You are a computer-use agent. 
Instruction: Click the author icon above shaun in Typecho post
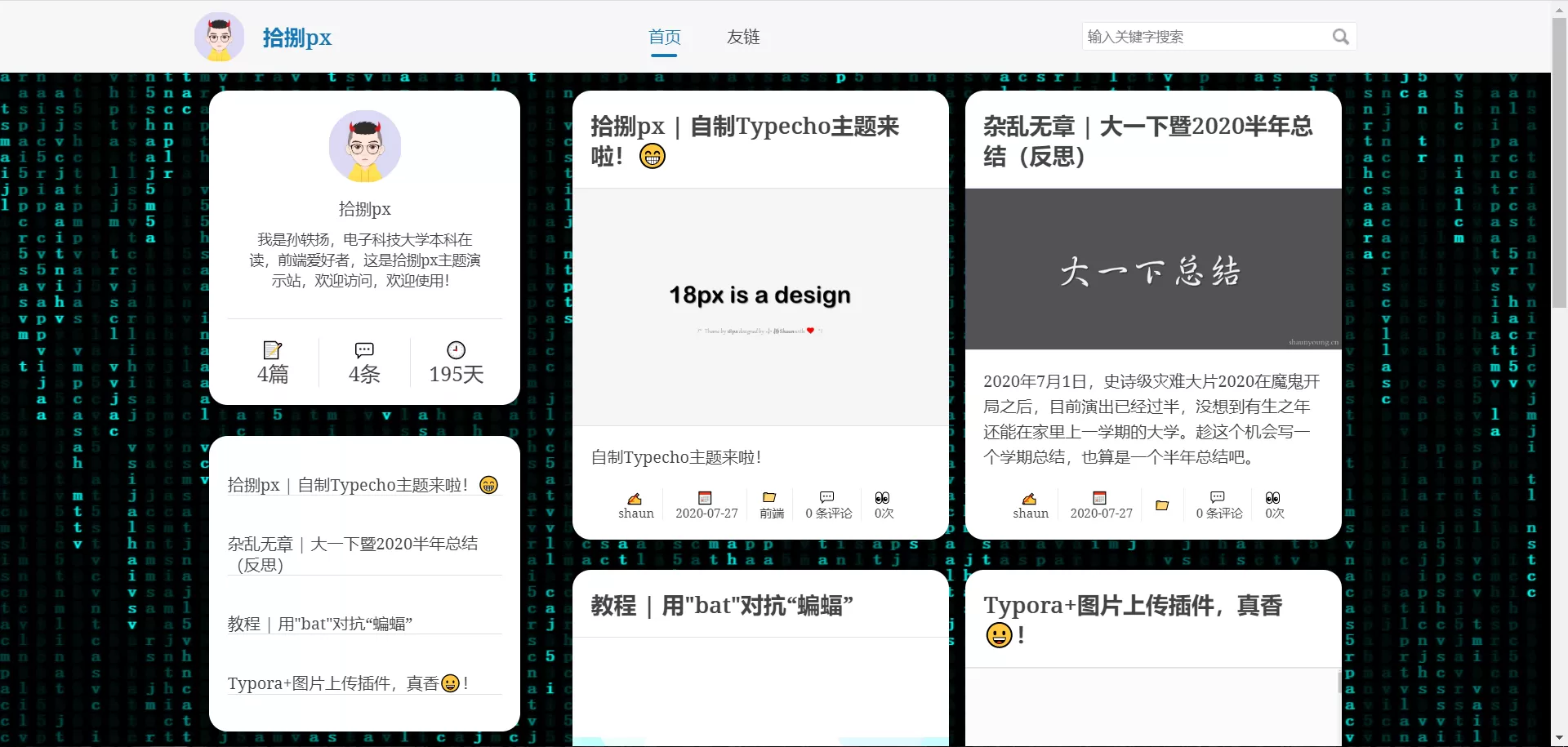[x=635, y=498]
